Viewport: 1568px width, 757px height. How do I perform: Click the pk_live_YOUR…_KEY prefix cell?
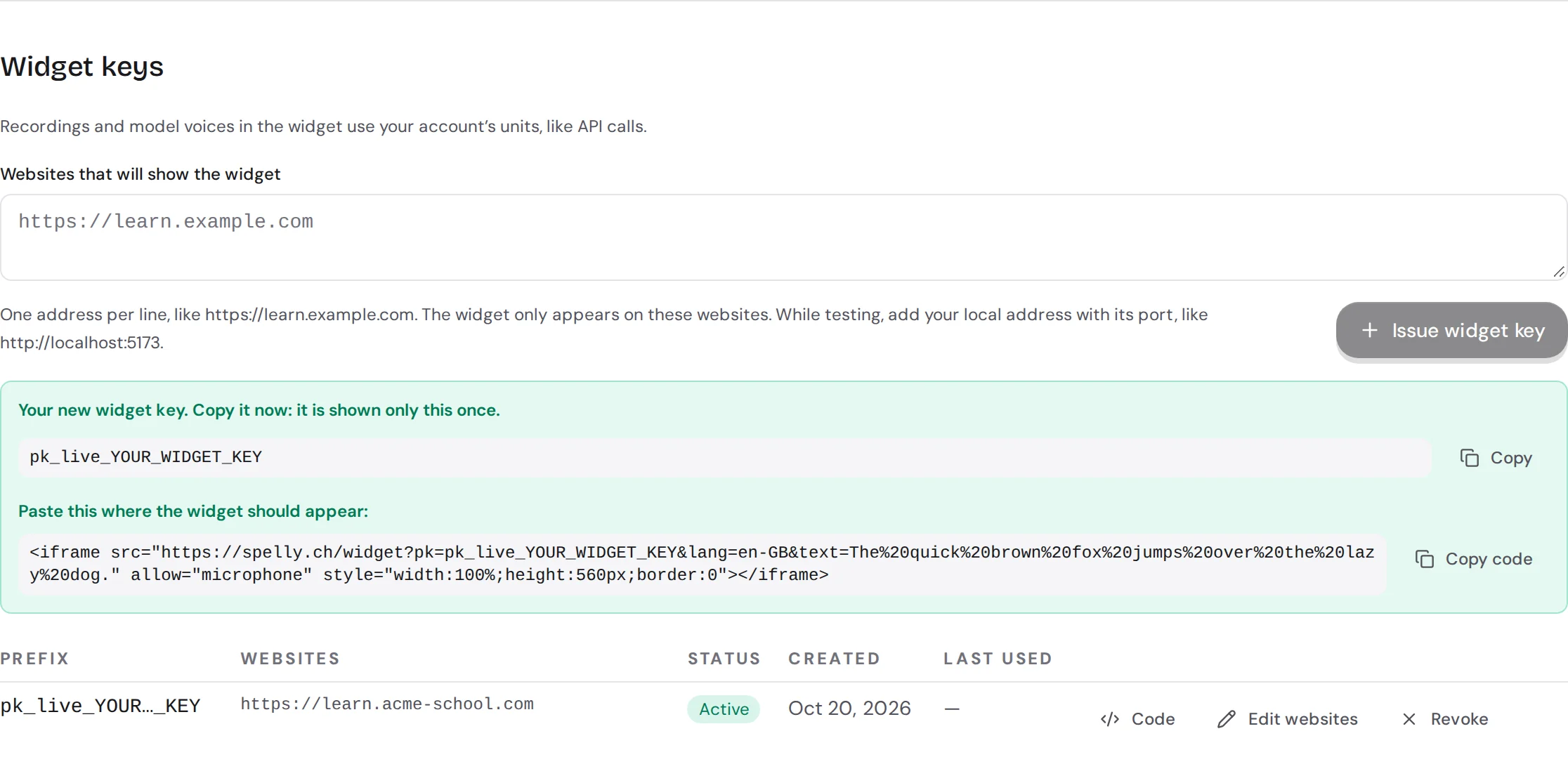[x=100, y=706]
